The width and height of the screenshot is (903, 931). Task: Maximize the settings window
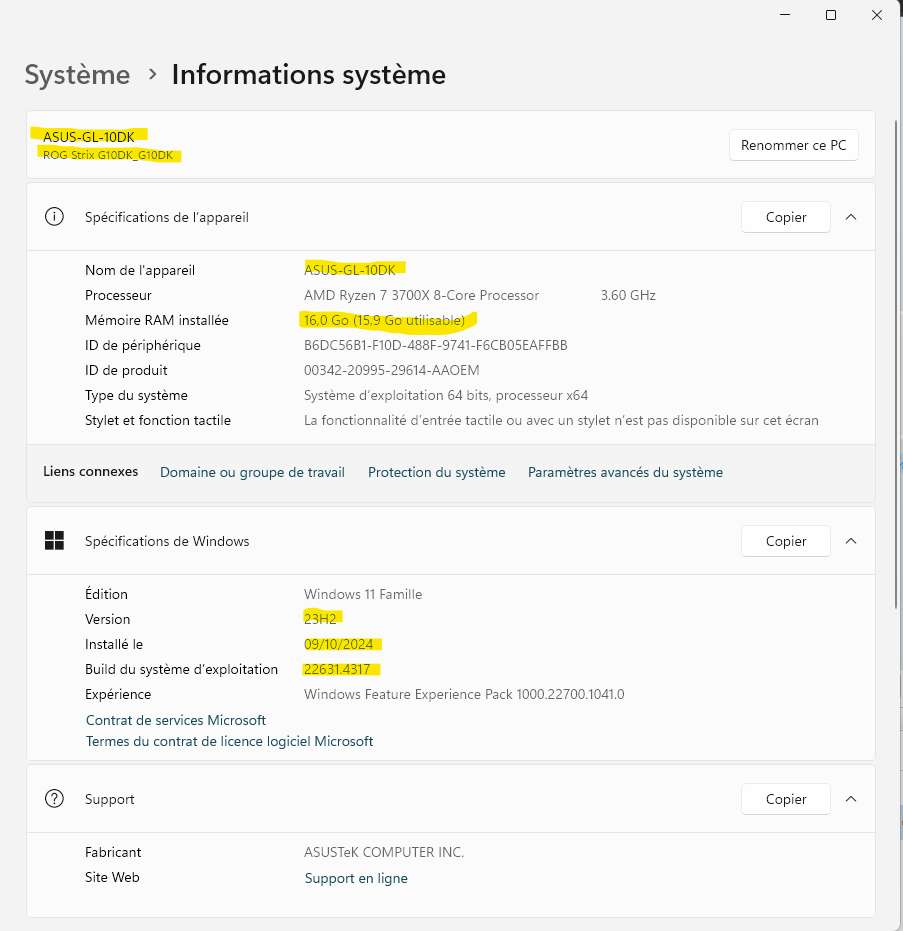(x=831, y=15)
